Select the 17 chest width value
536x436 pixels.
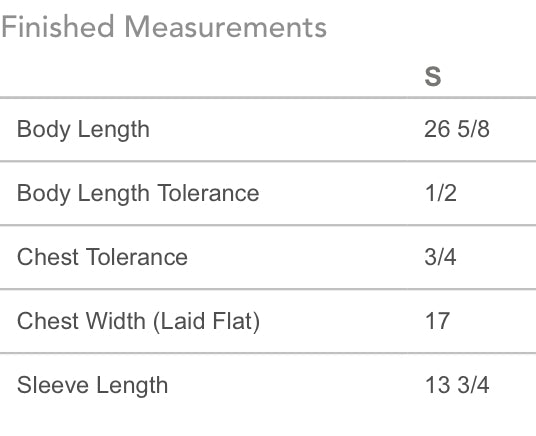click(x=437, y=321)
